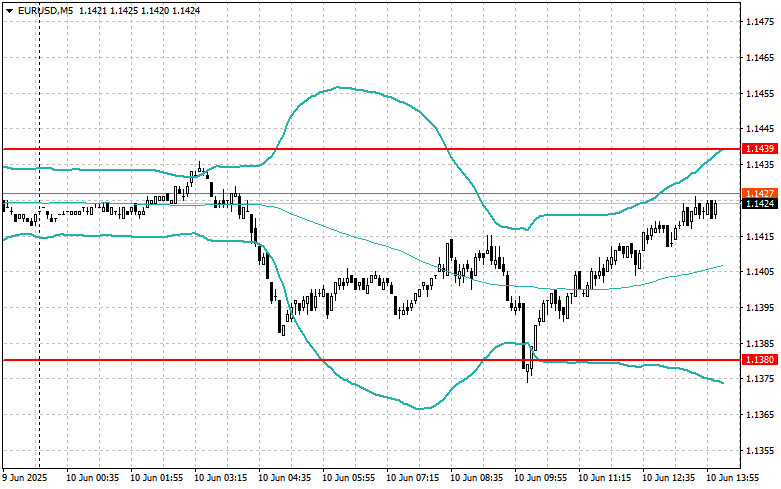Select the 1.1475 price scale value

[x=760, y=22]
